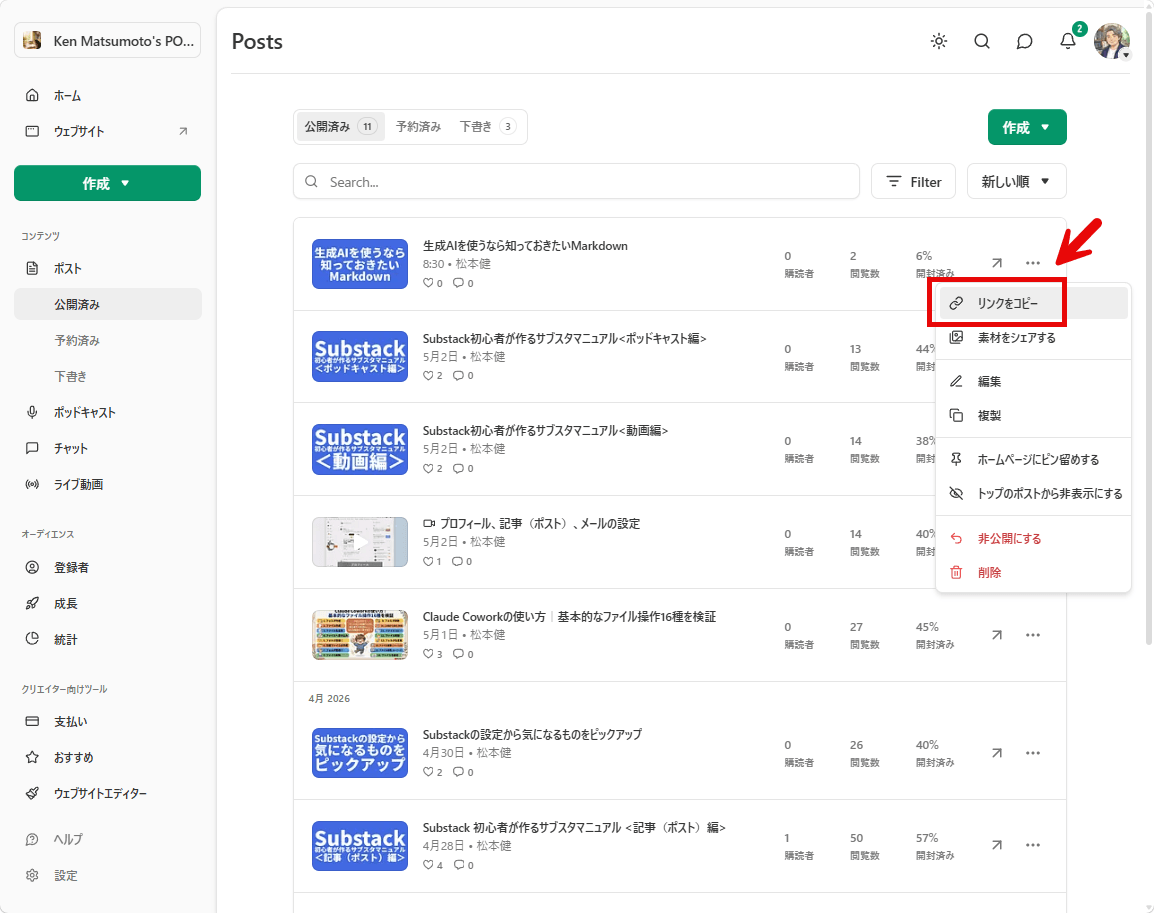Click the external arrow for the 4月30日 post
1154x913 pixels.
coord(997,753)
